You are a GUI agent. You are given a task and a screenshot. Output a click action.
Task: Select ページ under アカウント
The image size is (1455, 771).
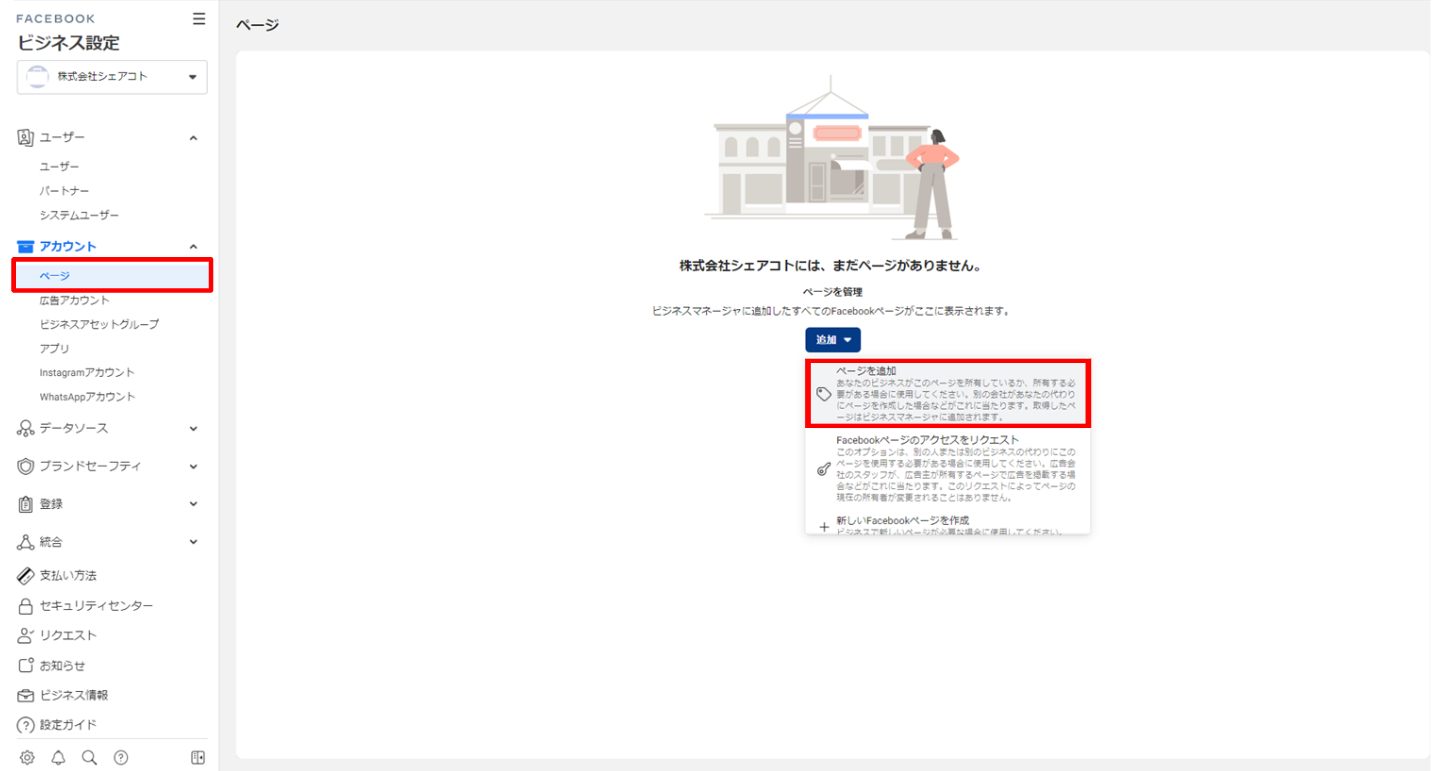pyautogui.click(x=112, y=275)
